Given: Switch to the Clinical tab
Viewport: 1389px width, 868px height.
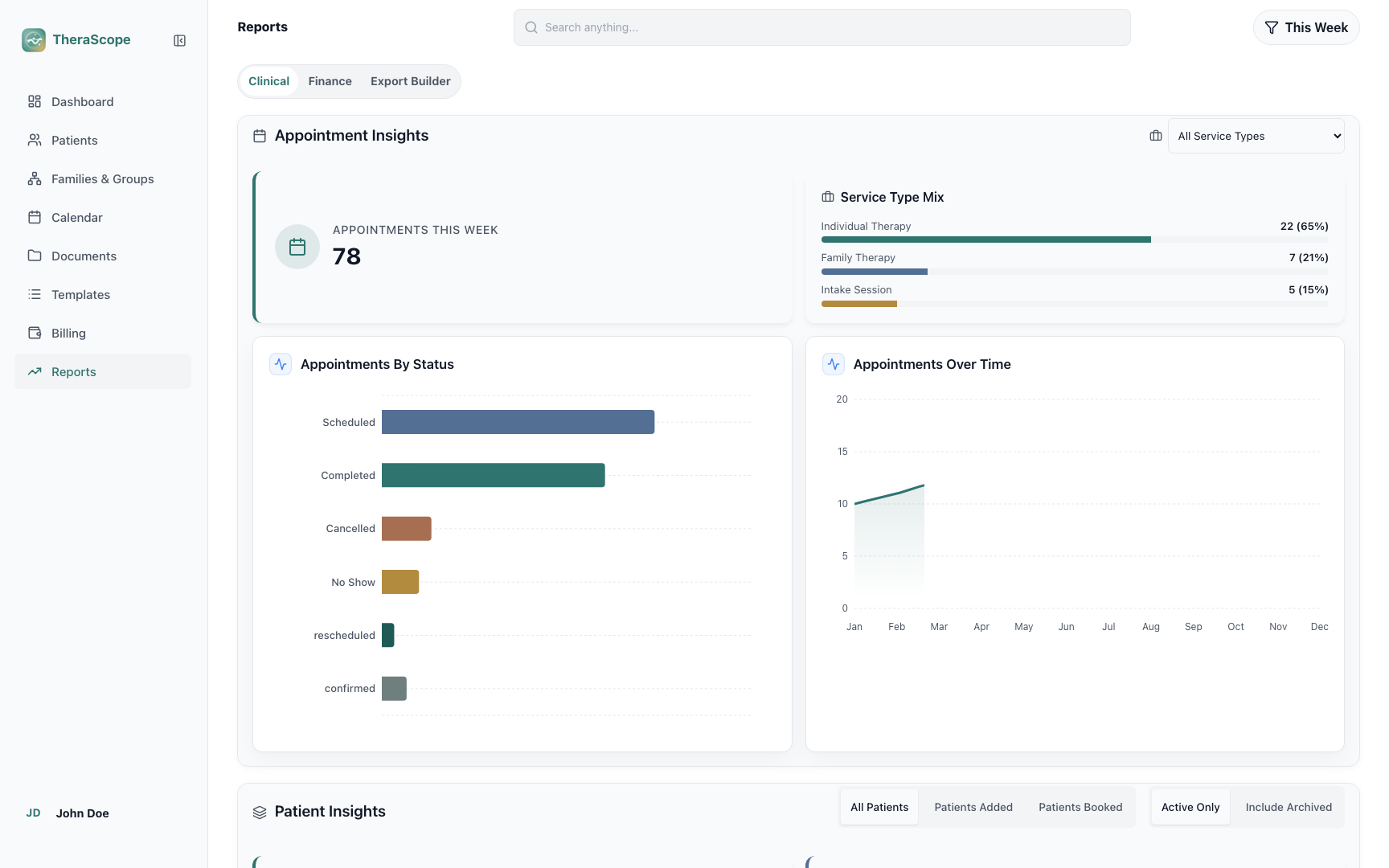Looking at the screenshot, I should tap(269, 81).
